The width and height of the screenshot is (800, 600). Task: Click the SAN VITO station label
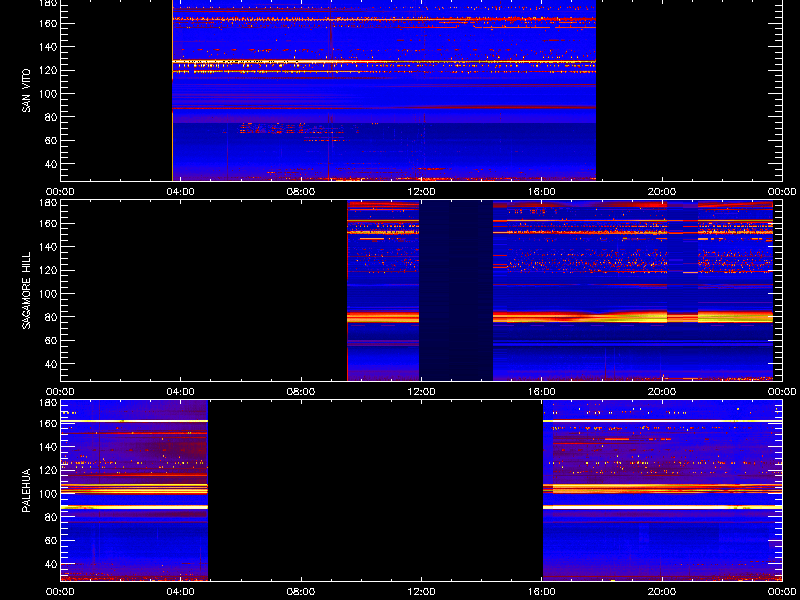point(27,91)
